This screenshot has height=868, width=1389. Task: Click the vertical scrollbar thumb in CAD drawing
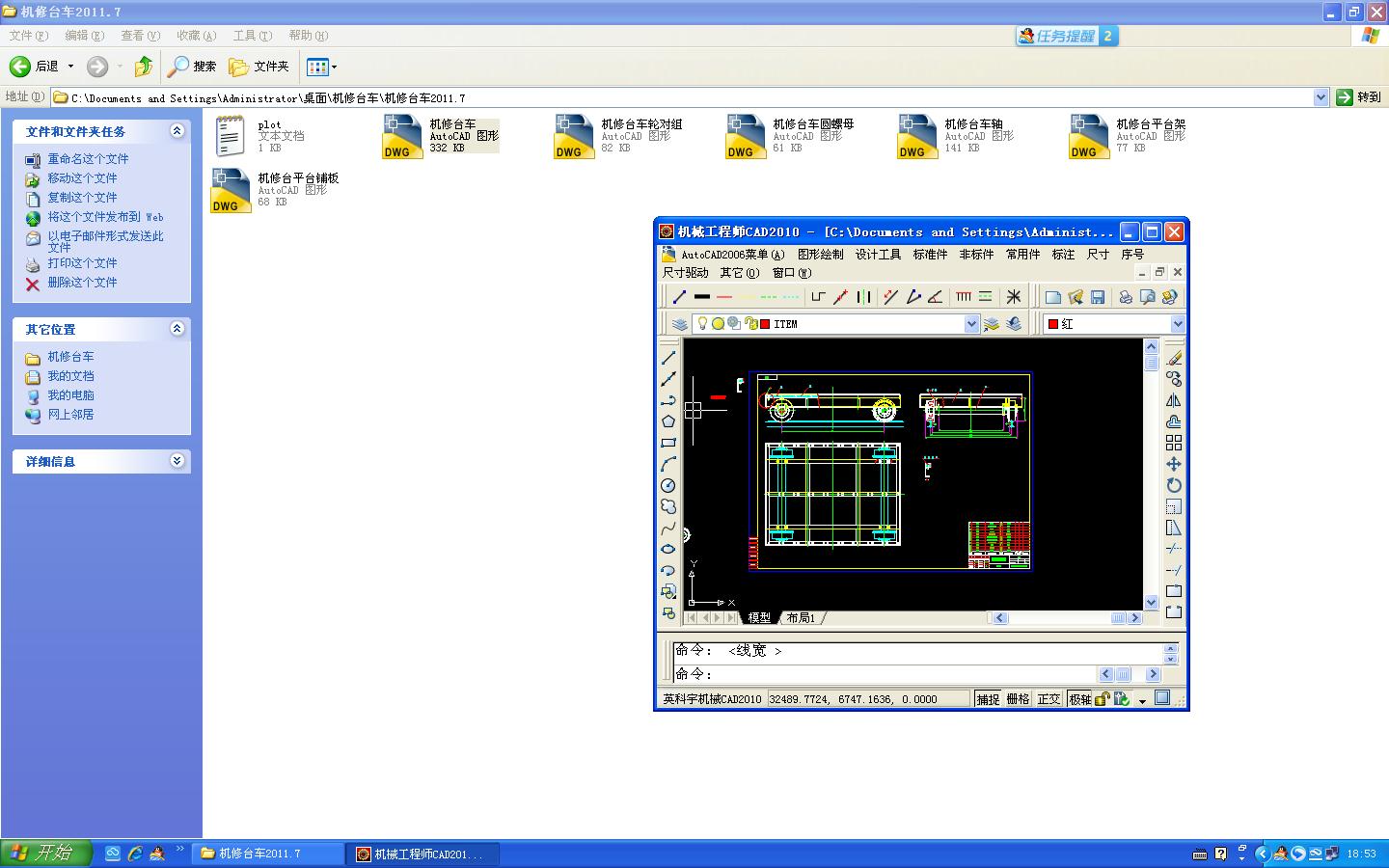pos(1151,363)
